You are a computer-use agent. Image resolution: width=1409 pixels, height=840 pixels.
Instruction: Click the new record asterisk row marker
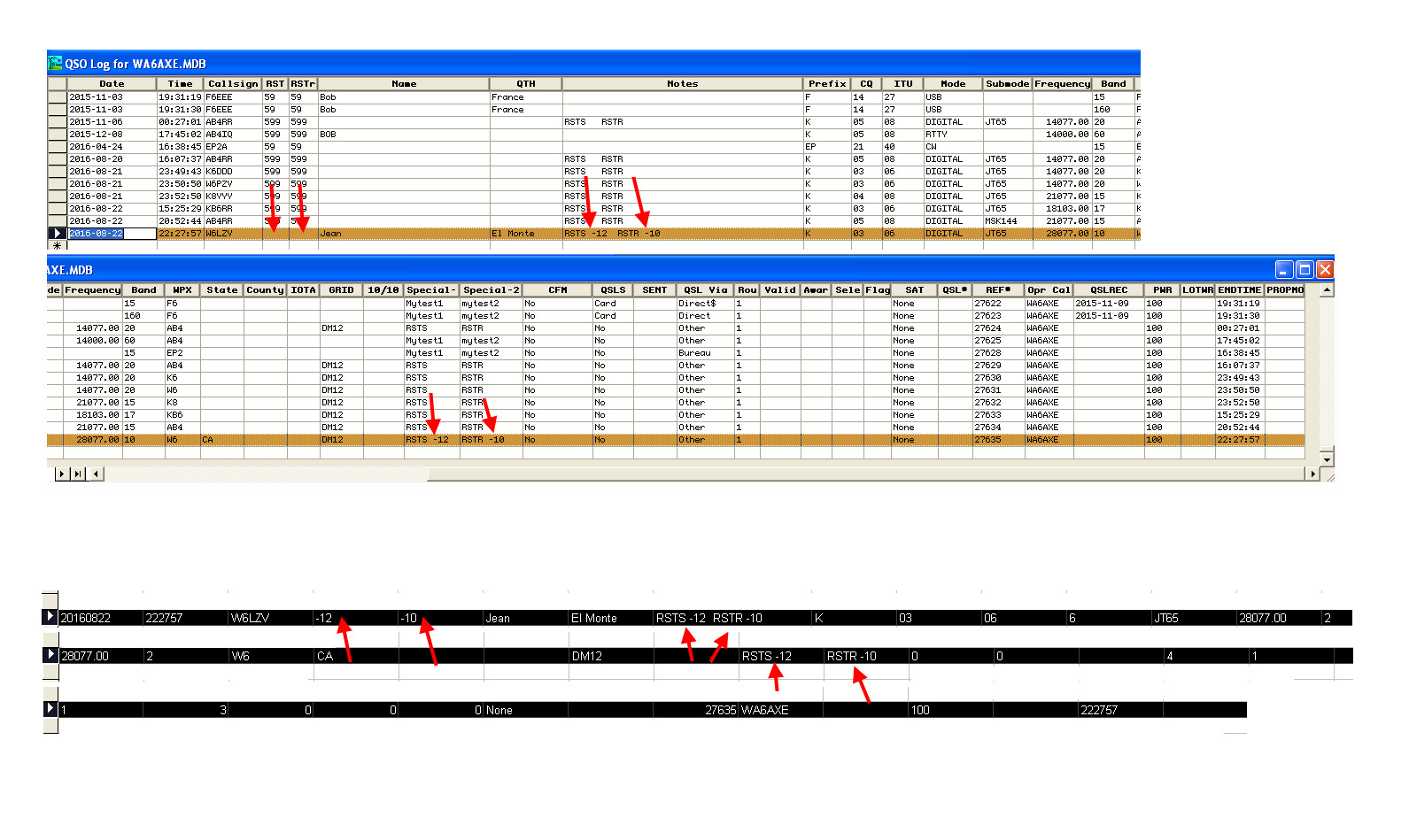click(x=57, y=246)
